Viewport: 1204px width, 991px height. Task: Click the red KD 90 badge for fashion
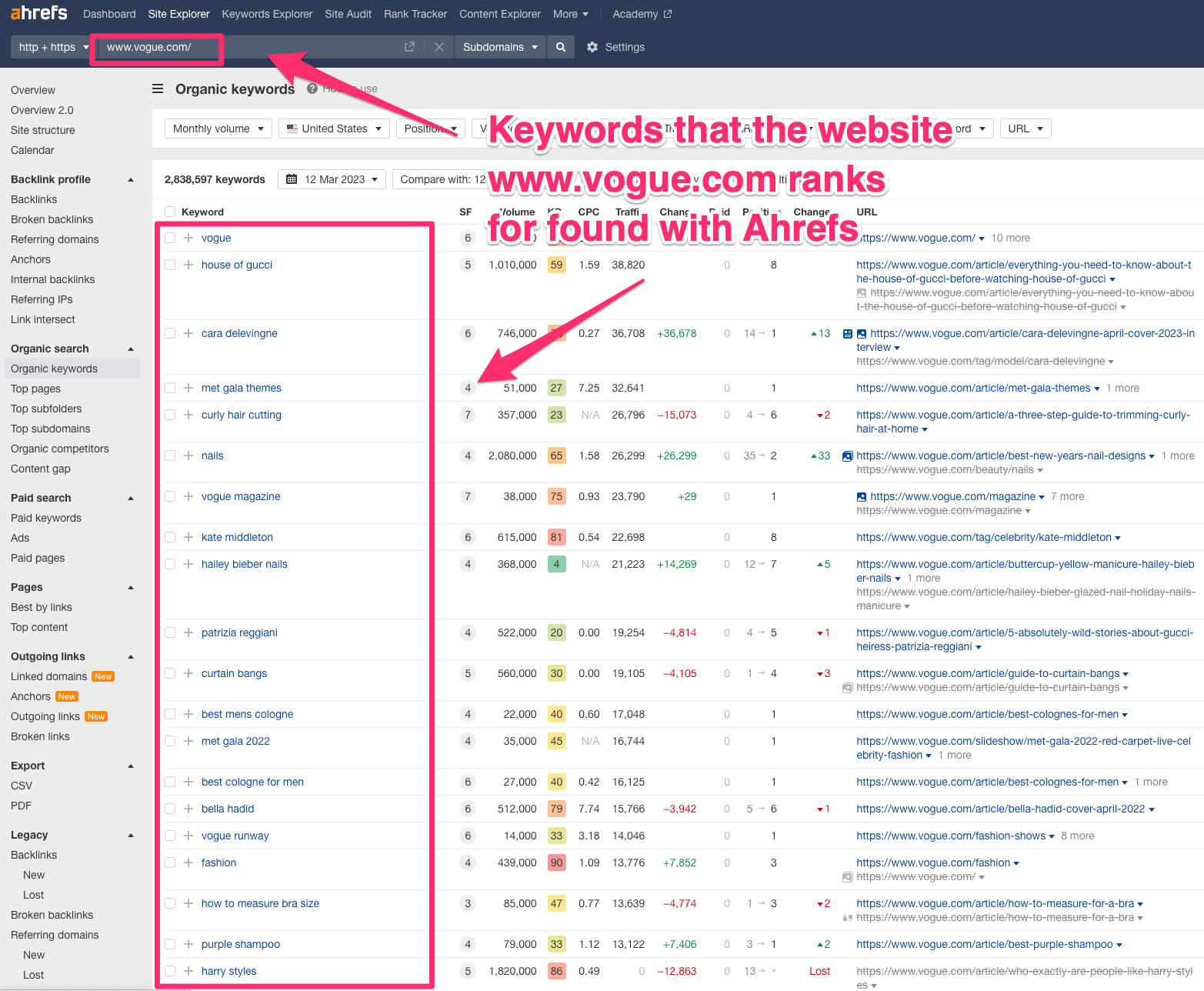pyautogui.click(x=556, y=863)
